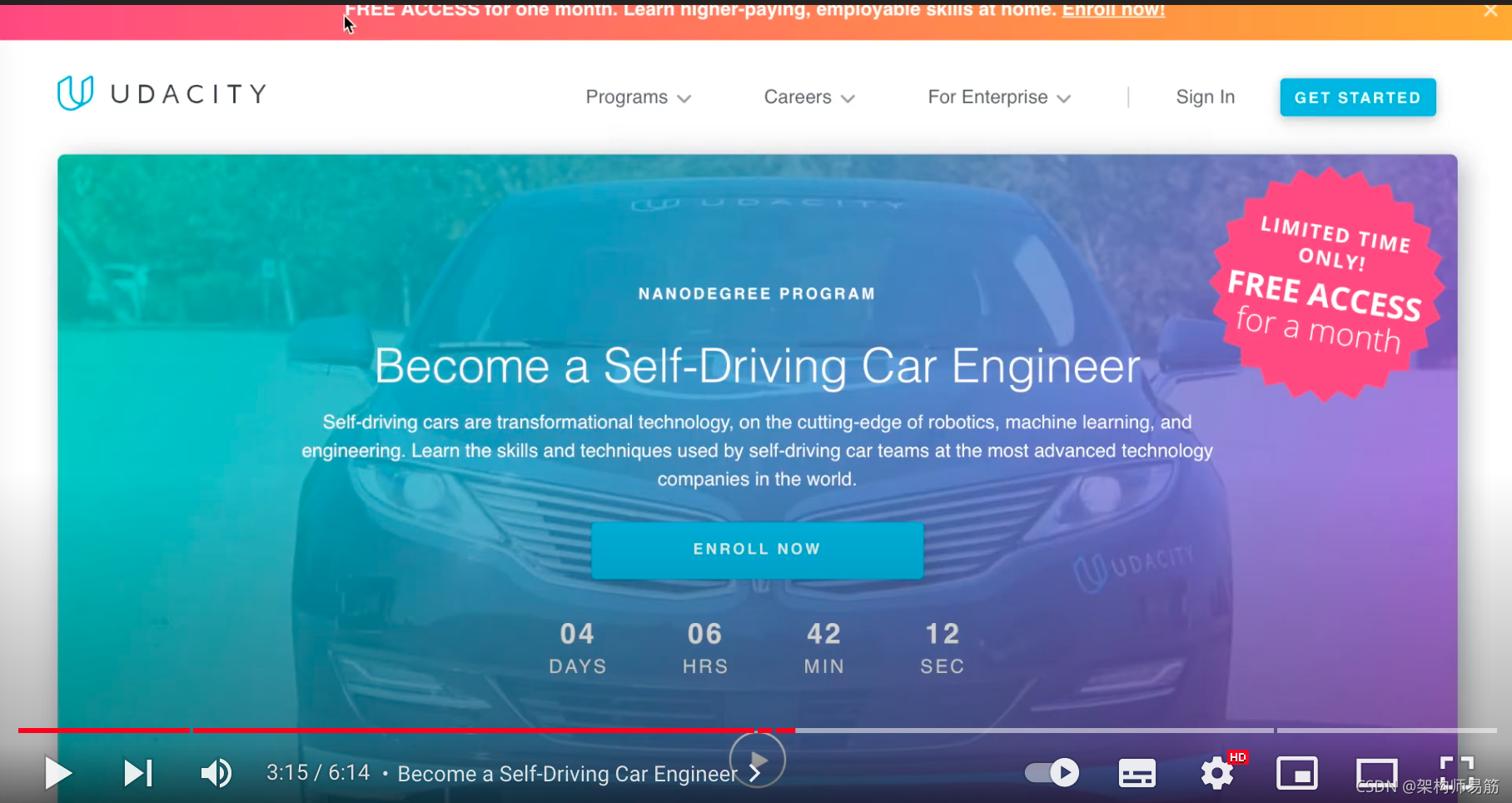Seek in the unplayed grey timeline
Image resolution: width=1512 pixels, height=803 pixels.
click(1146, 731)
